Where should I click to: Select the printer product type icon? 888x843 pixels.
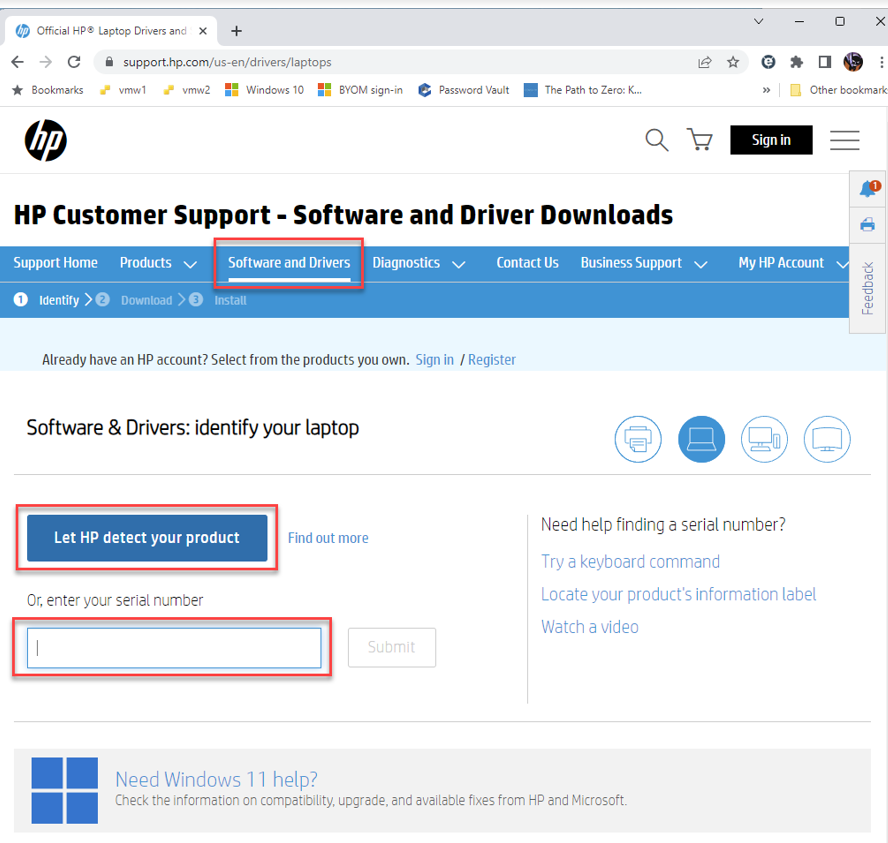[638, 439]
